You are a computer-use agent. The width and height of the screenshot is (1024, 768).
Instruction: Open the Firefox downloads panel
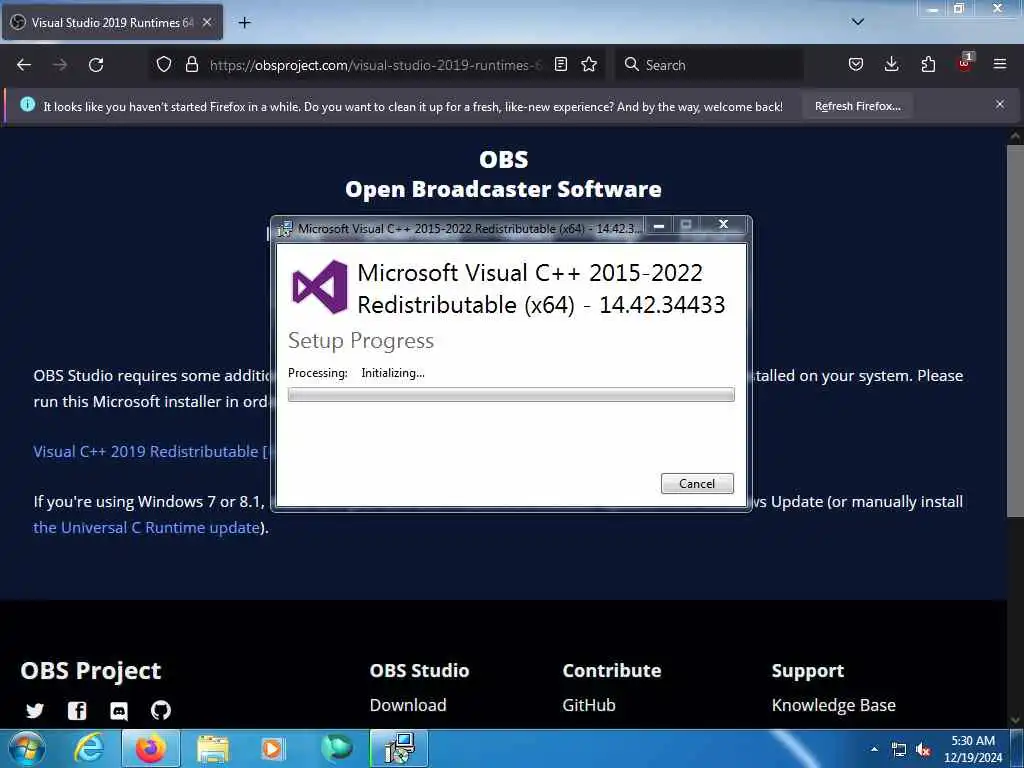891,65
